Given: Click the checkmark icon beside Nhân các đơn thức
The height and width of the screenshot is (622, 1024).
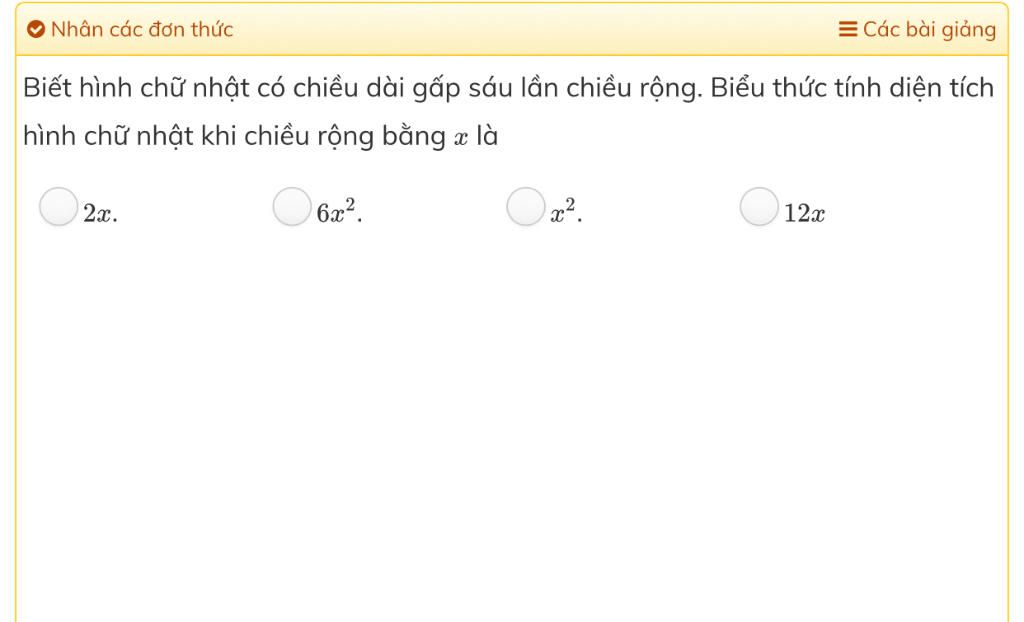Looking at the screenshot, I should click(x=36, y=29).
